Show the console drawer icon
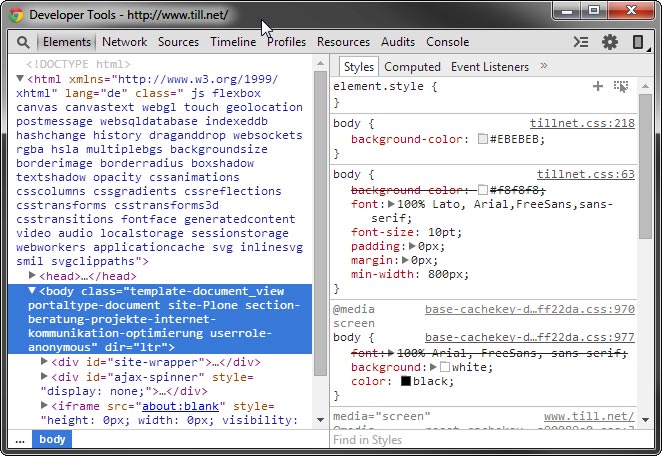The height and width of the screenshot is (456, 662). coord(580,42)
